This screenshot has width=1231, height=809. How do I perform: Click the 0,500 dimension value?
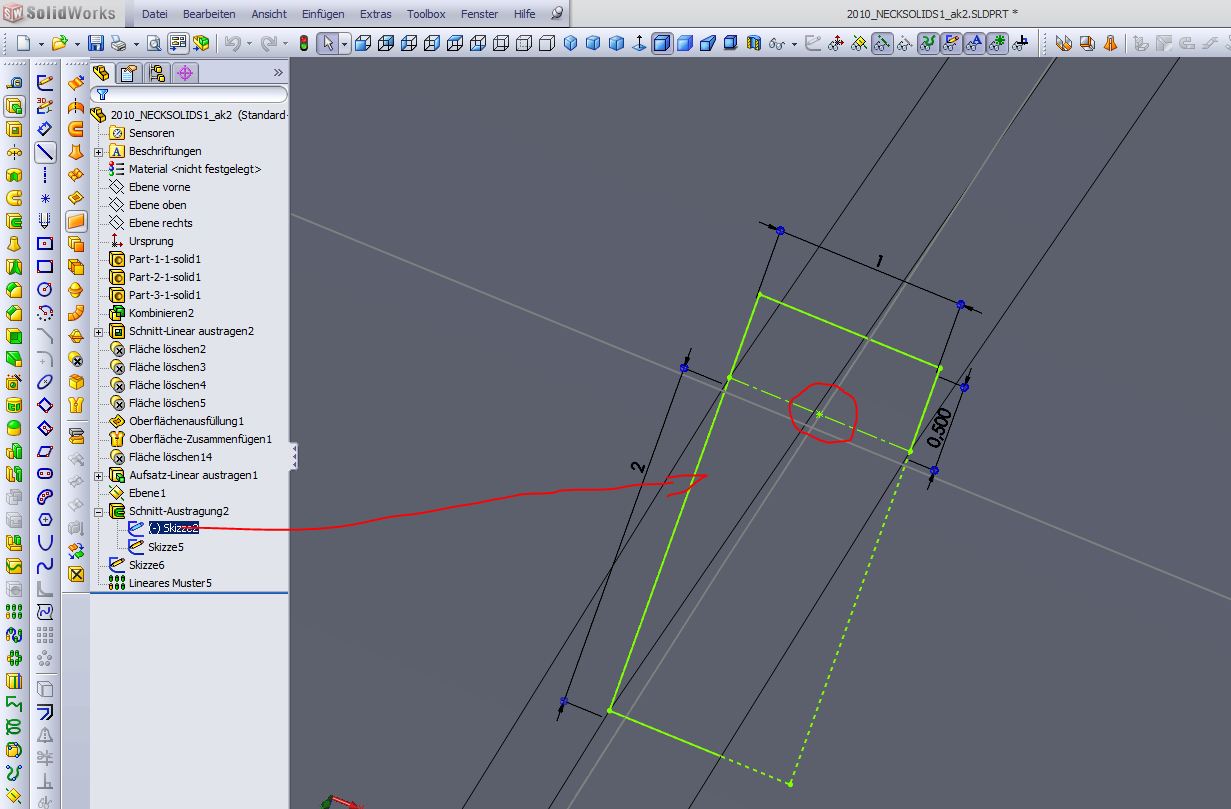[939, 428]
